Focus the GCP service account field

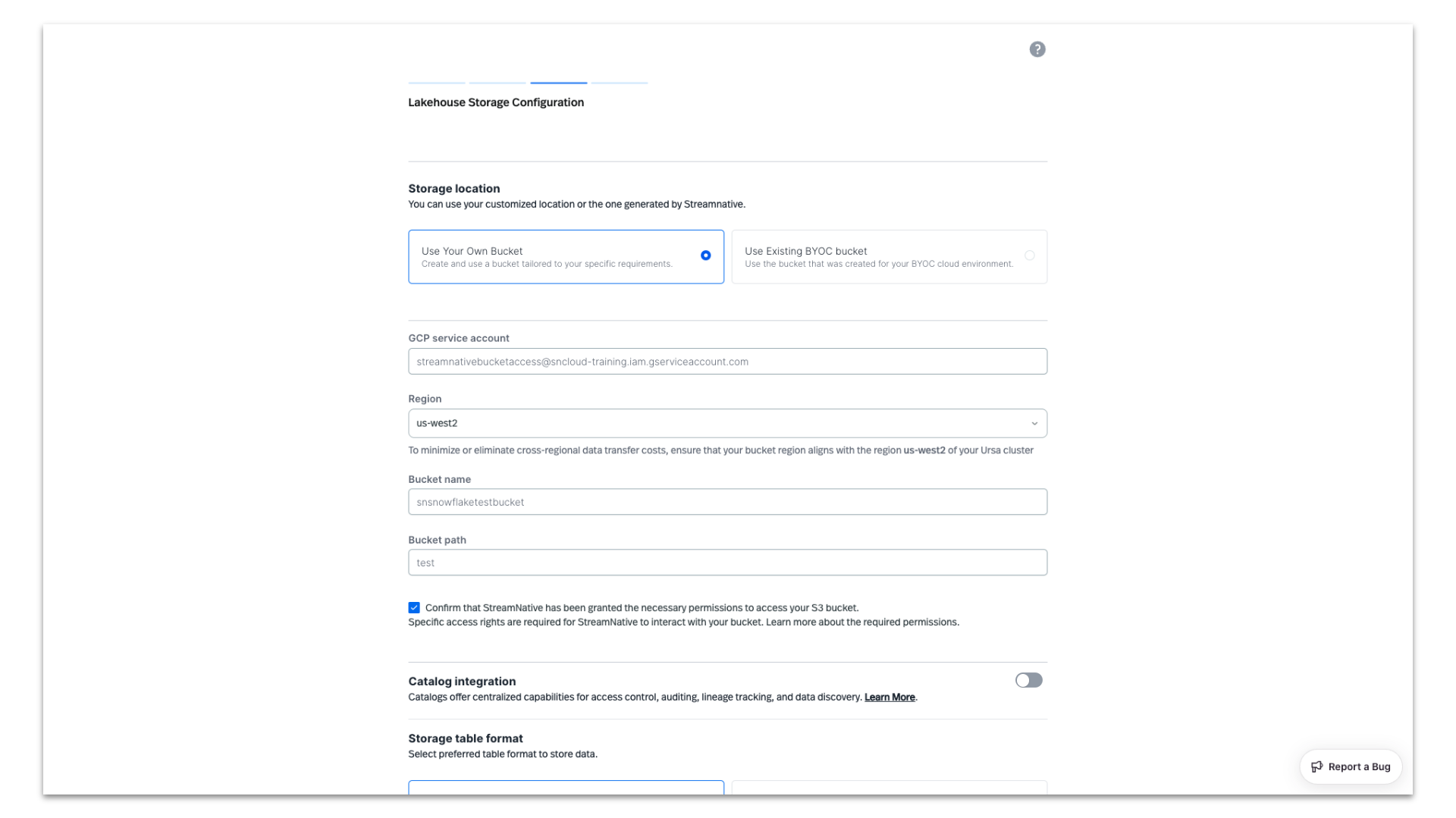(726, 362)
